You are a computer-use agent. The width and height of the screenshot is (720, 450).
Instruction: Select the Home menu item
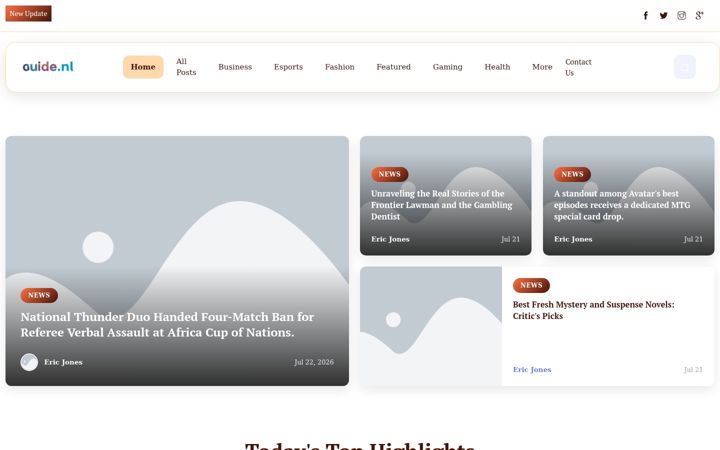pyautogui.click(x=143, y=67)
